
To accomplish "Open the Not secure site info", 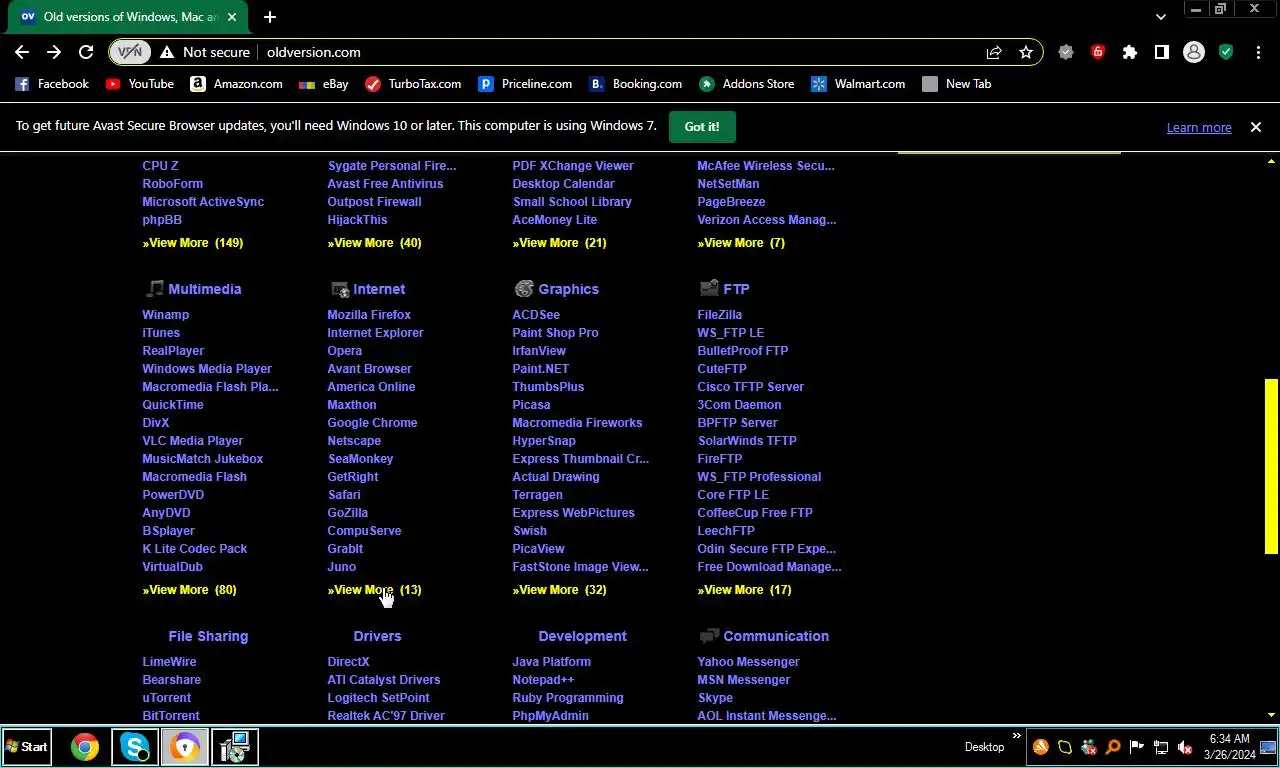I will (204, 52).
